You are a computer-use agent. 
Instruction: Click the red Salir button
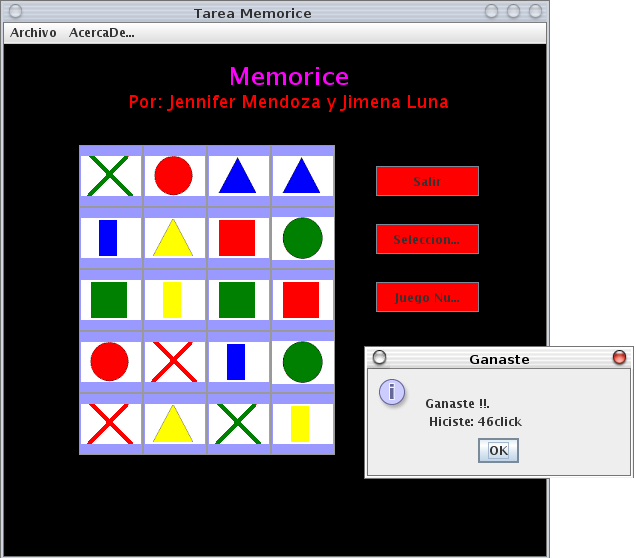[427, 181]
